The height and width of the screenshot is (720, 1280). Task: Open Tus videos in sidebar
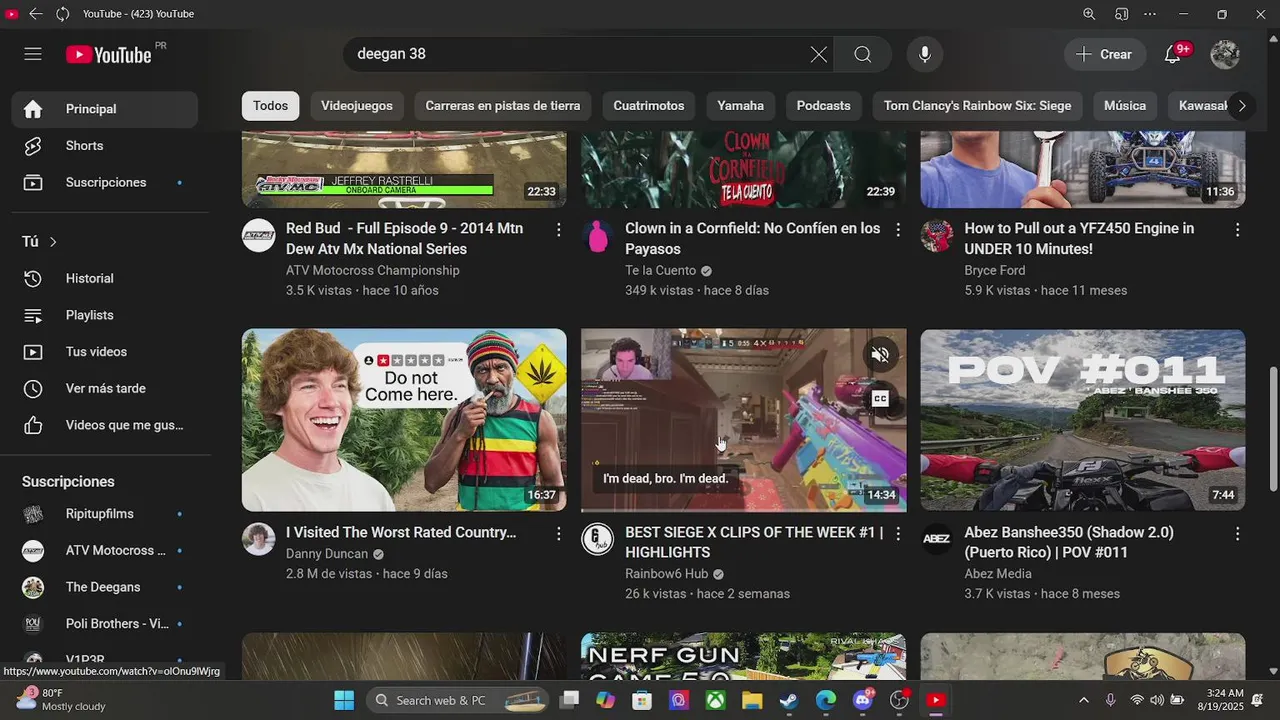pyautogui.click(x=105, y=352)
